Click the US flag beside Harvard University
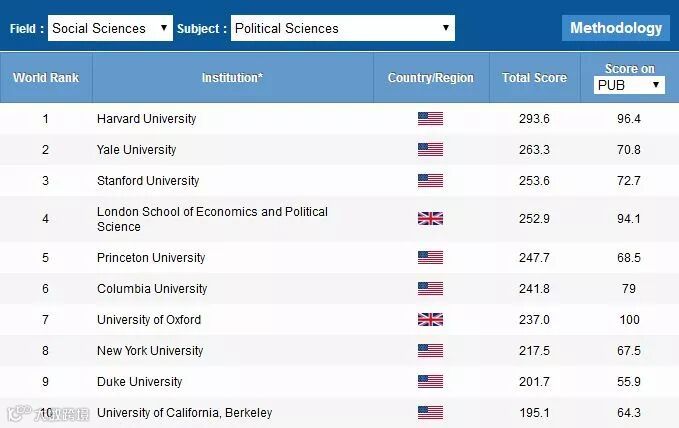679x428 pixels. click(430, 119)
